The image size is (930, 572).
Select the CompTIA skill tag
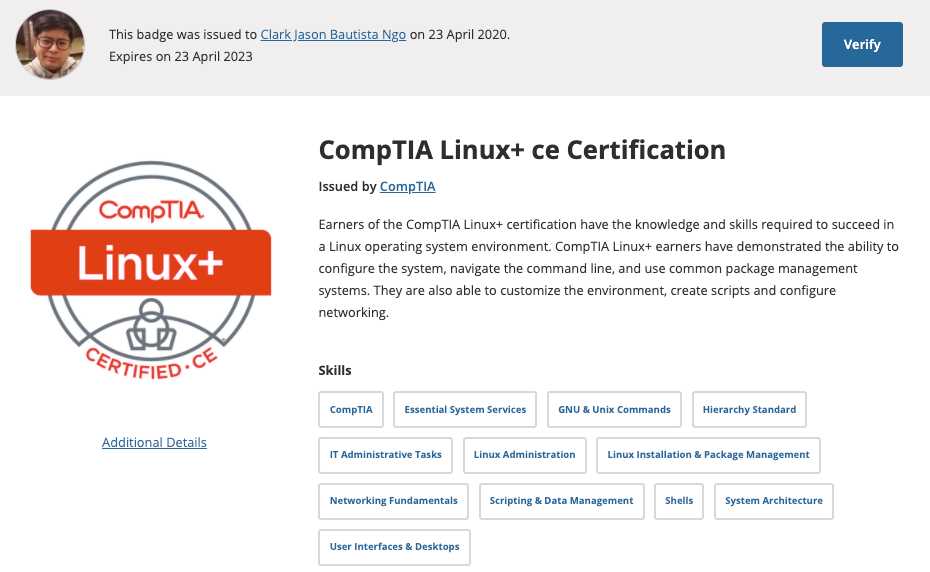point(351,409)
